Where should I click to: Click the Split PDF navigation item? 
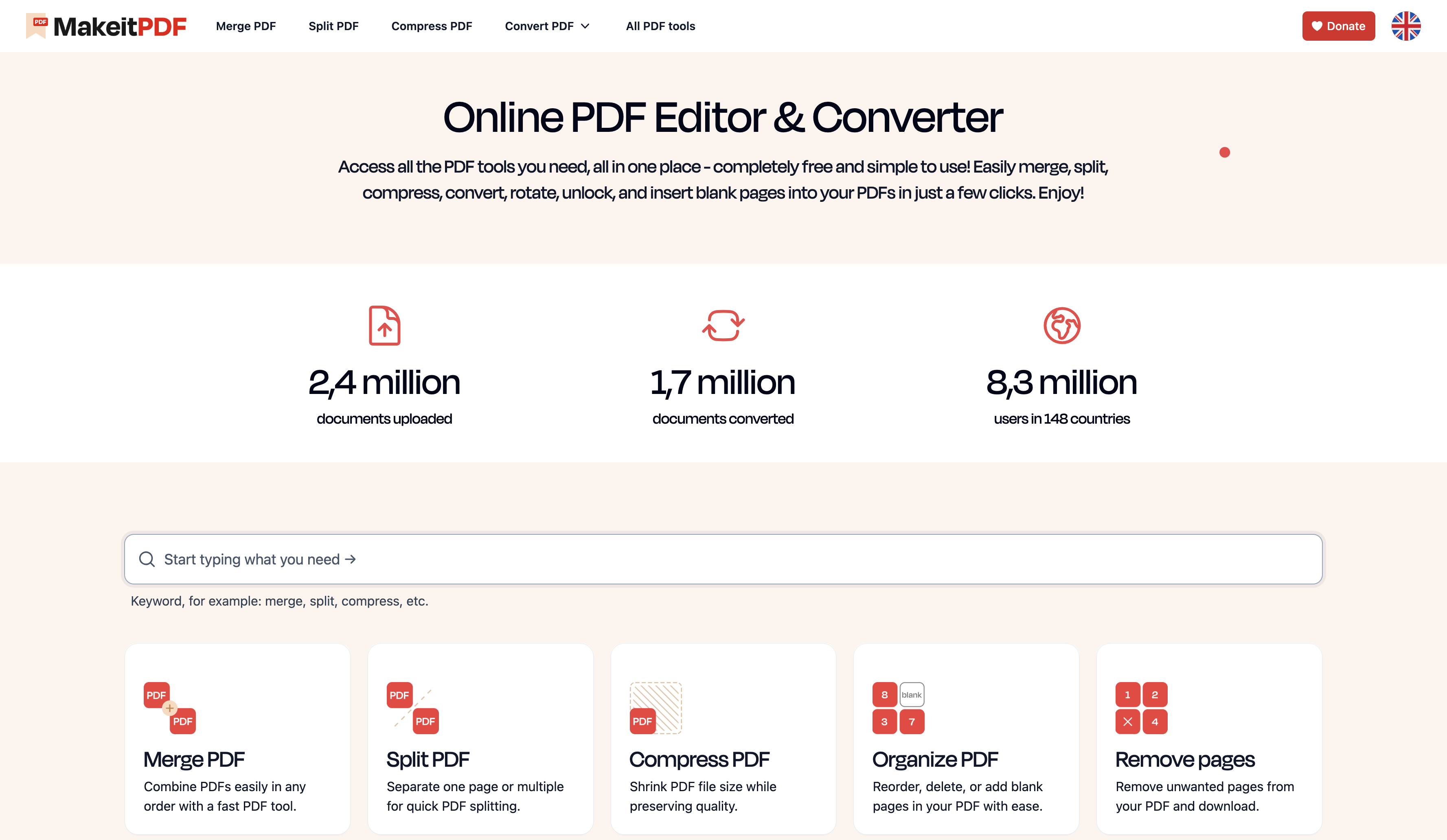[333, 26]
